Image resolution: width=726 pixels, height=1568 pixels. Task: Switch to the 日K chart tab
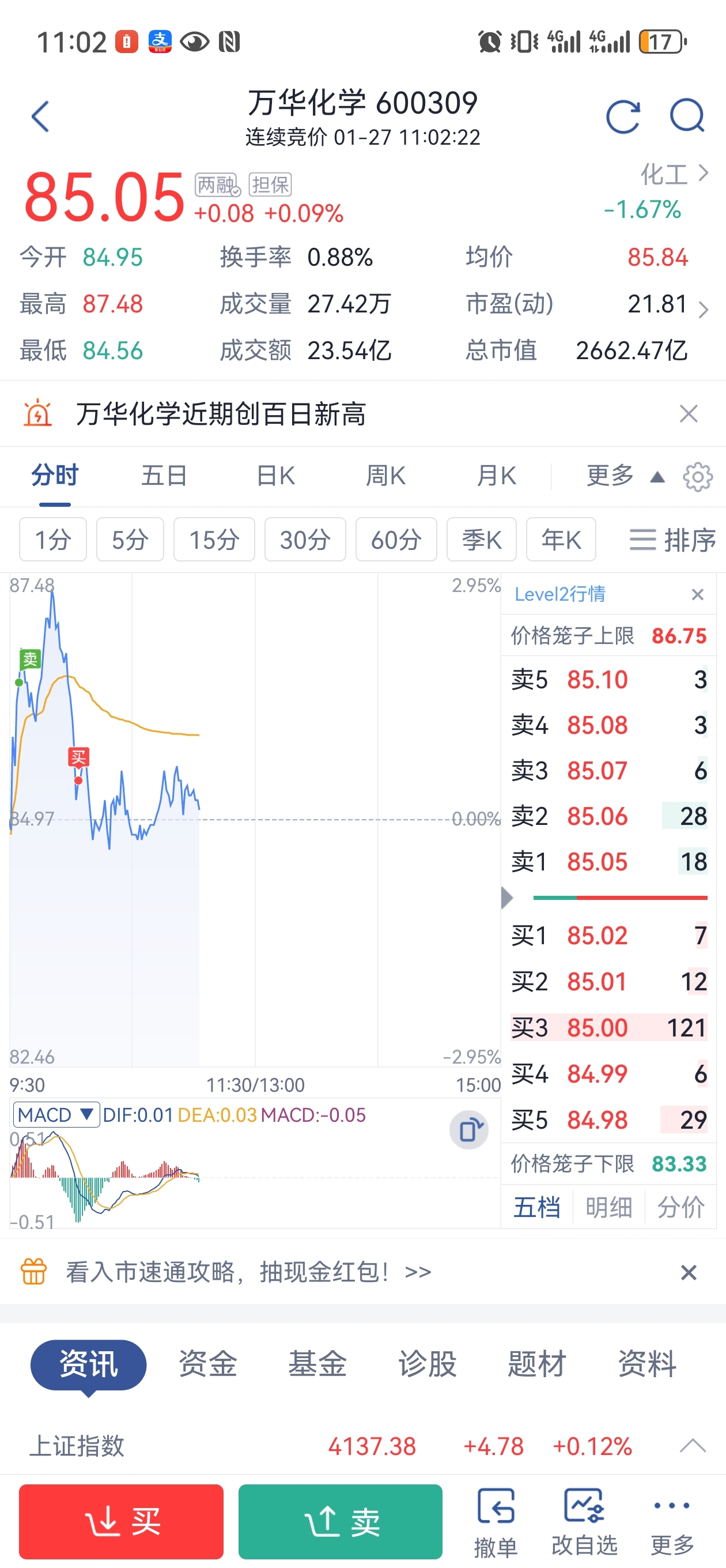(x=275, y=476)
